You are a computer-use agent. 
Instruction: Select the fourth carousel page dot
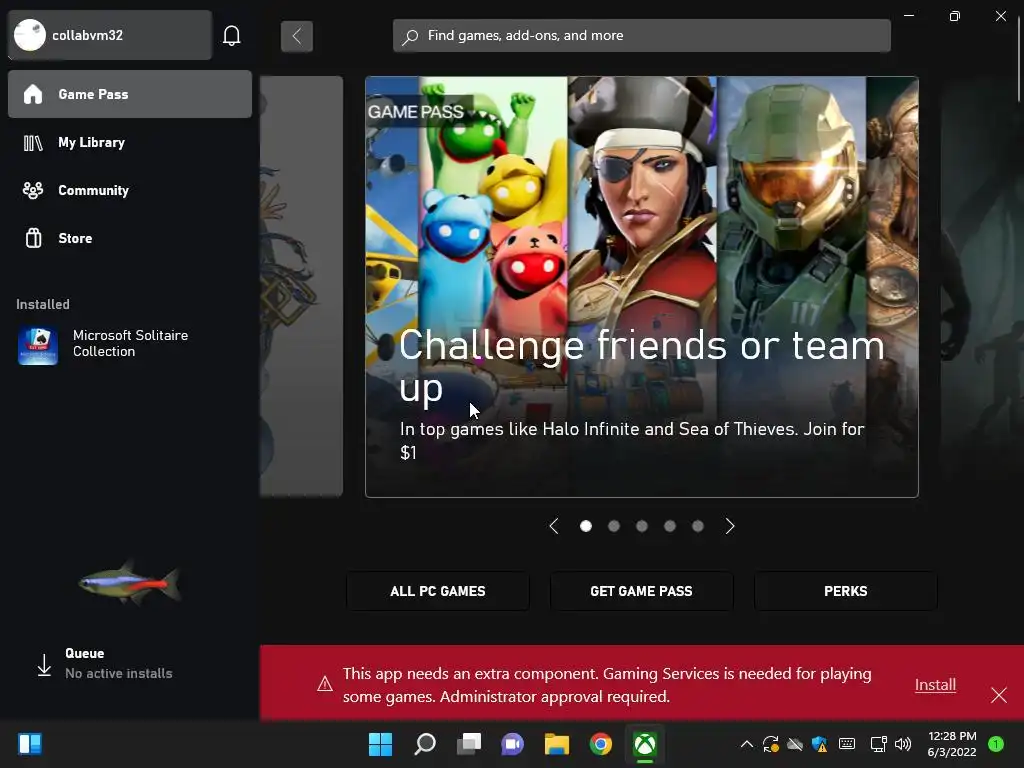pyautogui.click(x=670, y=526)
